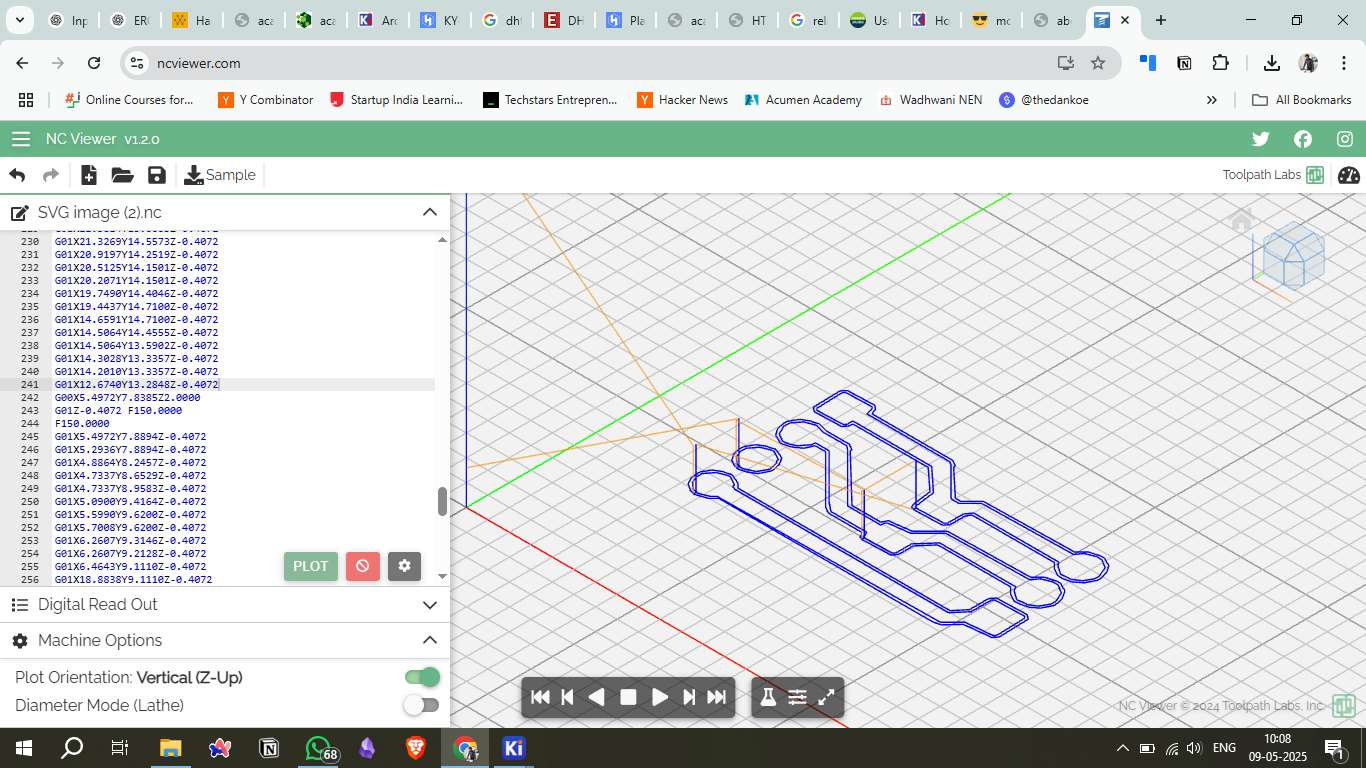Switch to the rel Google tab
This screenshot has height=768, width=1366.
pyautogui.click(x=808, y=20)
